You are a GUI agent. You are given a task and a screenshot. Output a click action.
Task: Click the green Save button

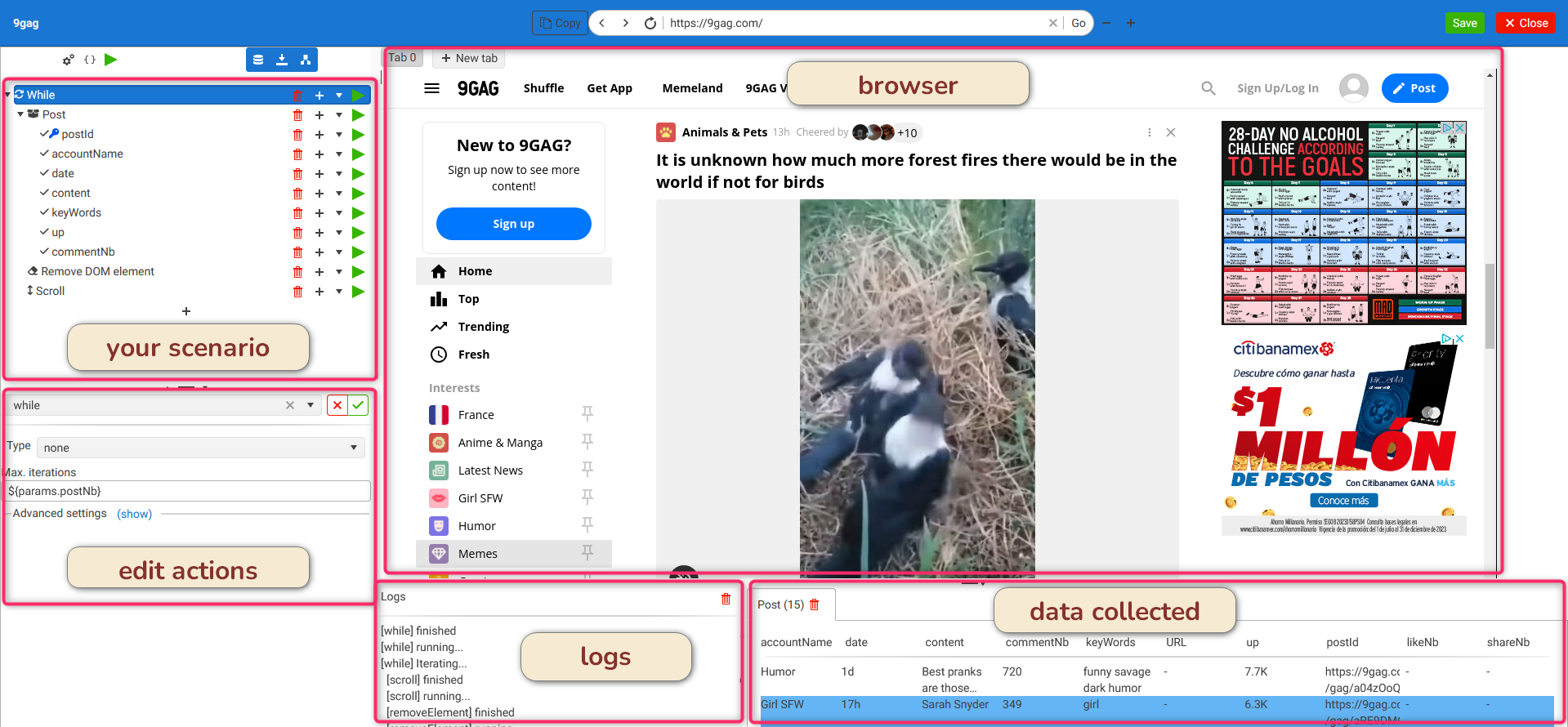click(x=1464, y=23)
